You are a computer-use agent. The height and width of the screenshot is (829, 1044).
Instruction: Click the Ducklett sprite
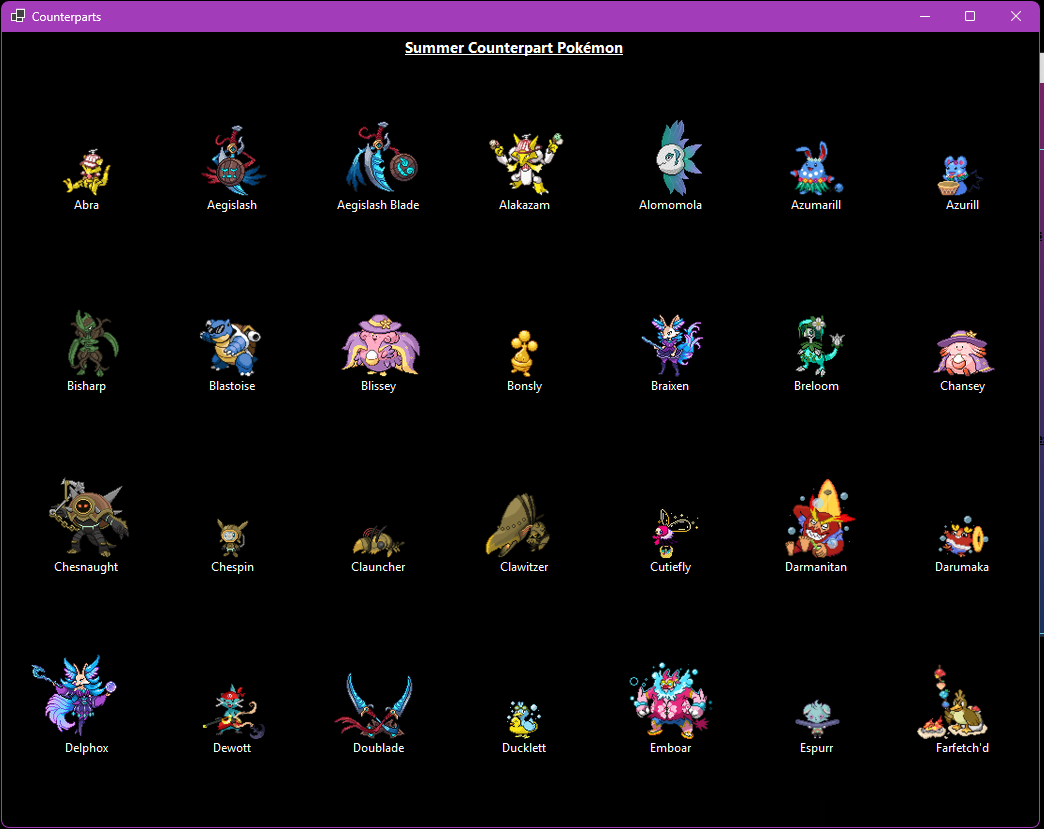tap(524, 719)
